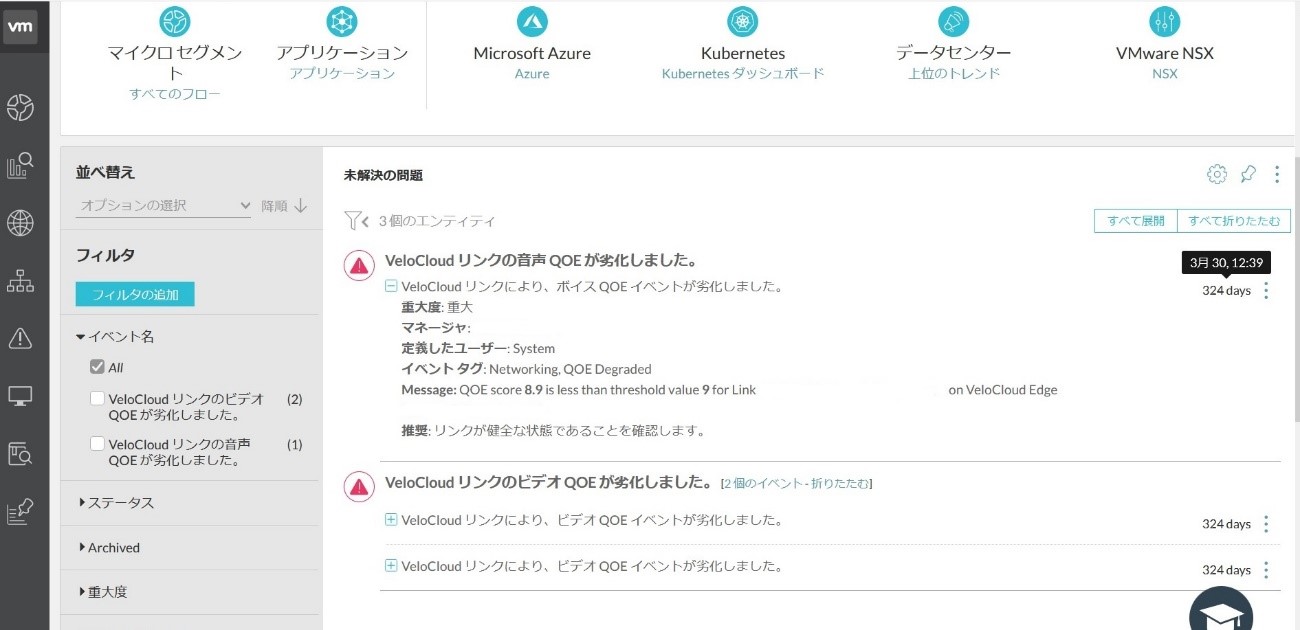Open the pinboard chart sidebar icon

(x=21, y=512)
